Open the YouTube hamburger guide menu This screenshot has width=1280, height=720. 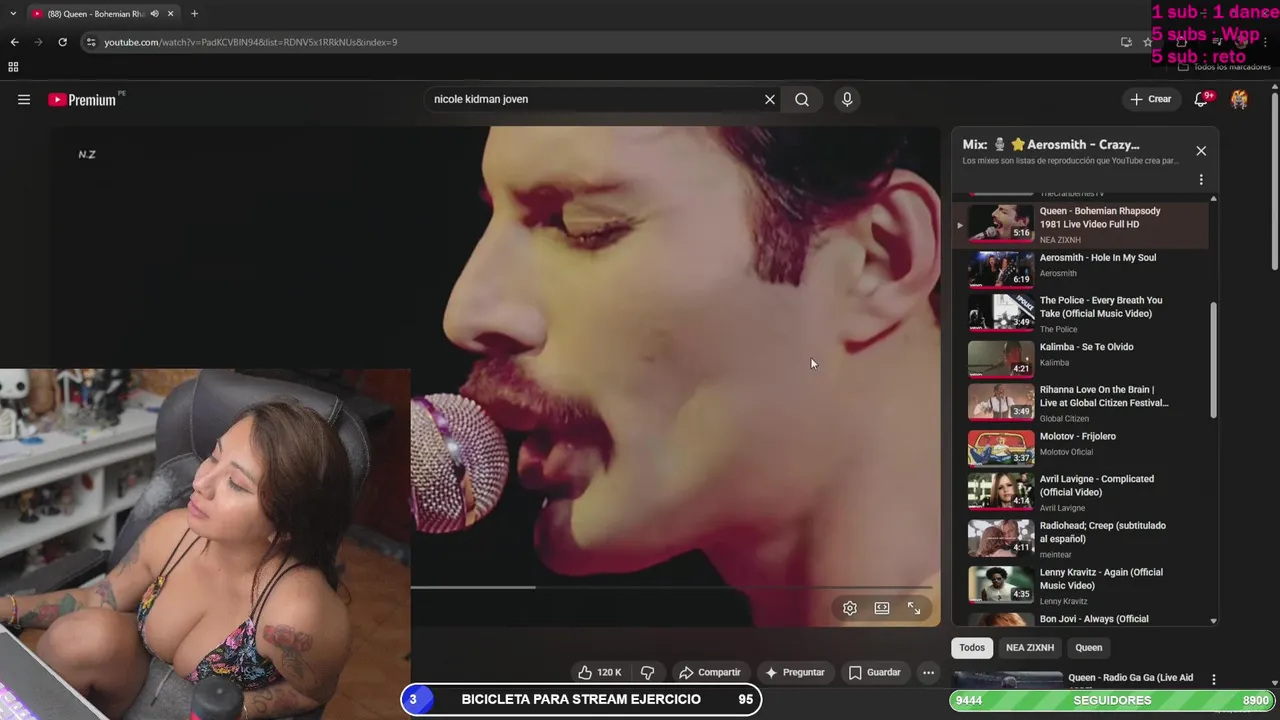tap(24, 99)
